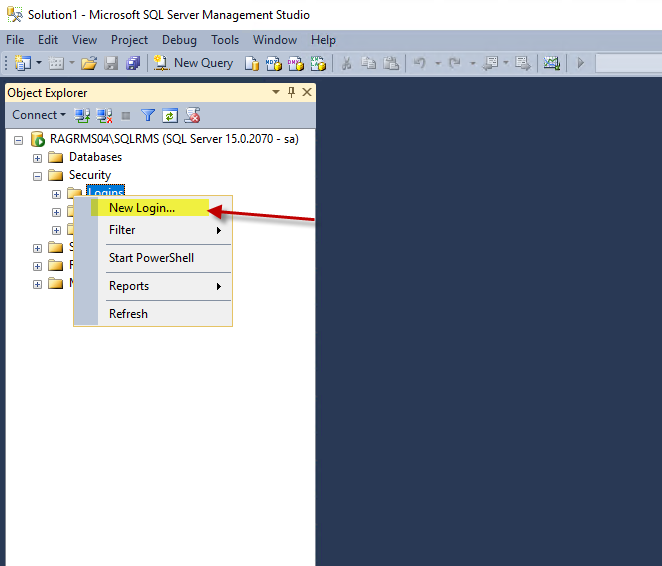662x566 pixels.
Task: Open the View menu
Action: pos(84,40)
